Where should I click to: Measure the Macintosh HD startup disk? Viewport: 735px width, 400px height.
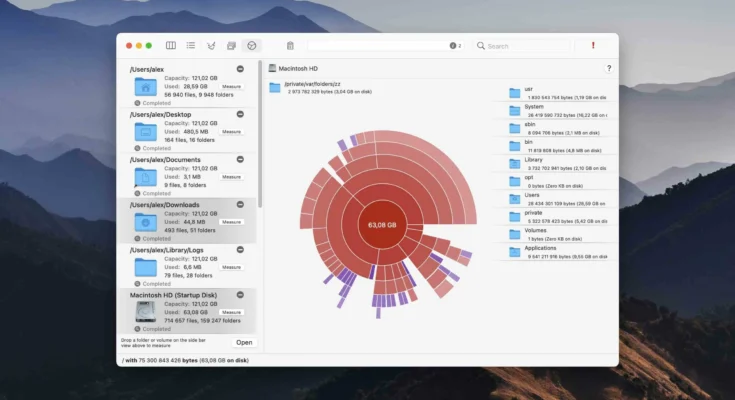tap(232, 312)
